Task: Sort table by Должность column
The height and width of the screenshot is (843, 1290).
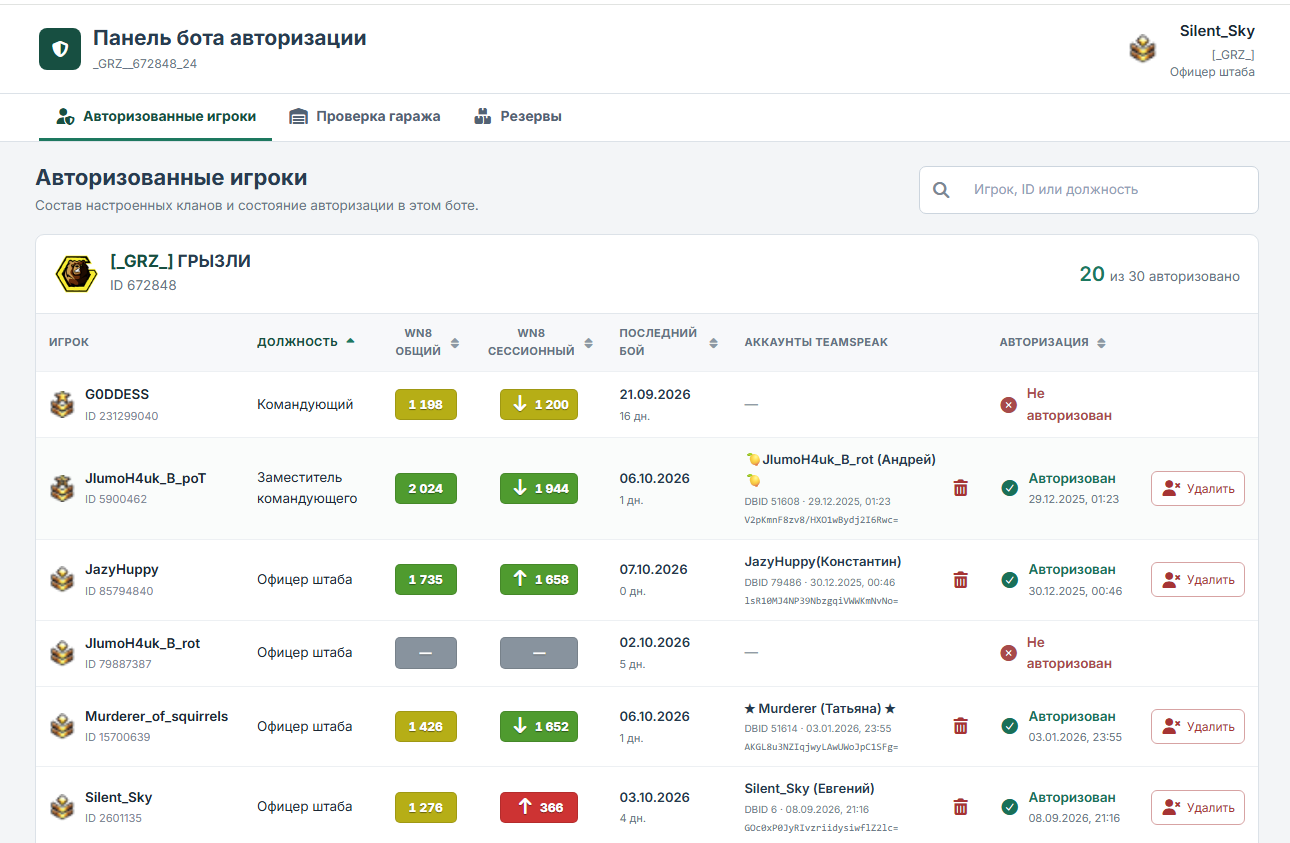Action: (x=306, y=342)
